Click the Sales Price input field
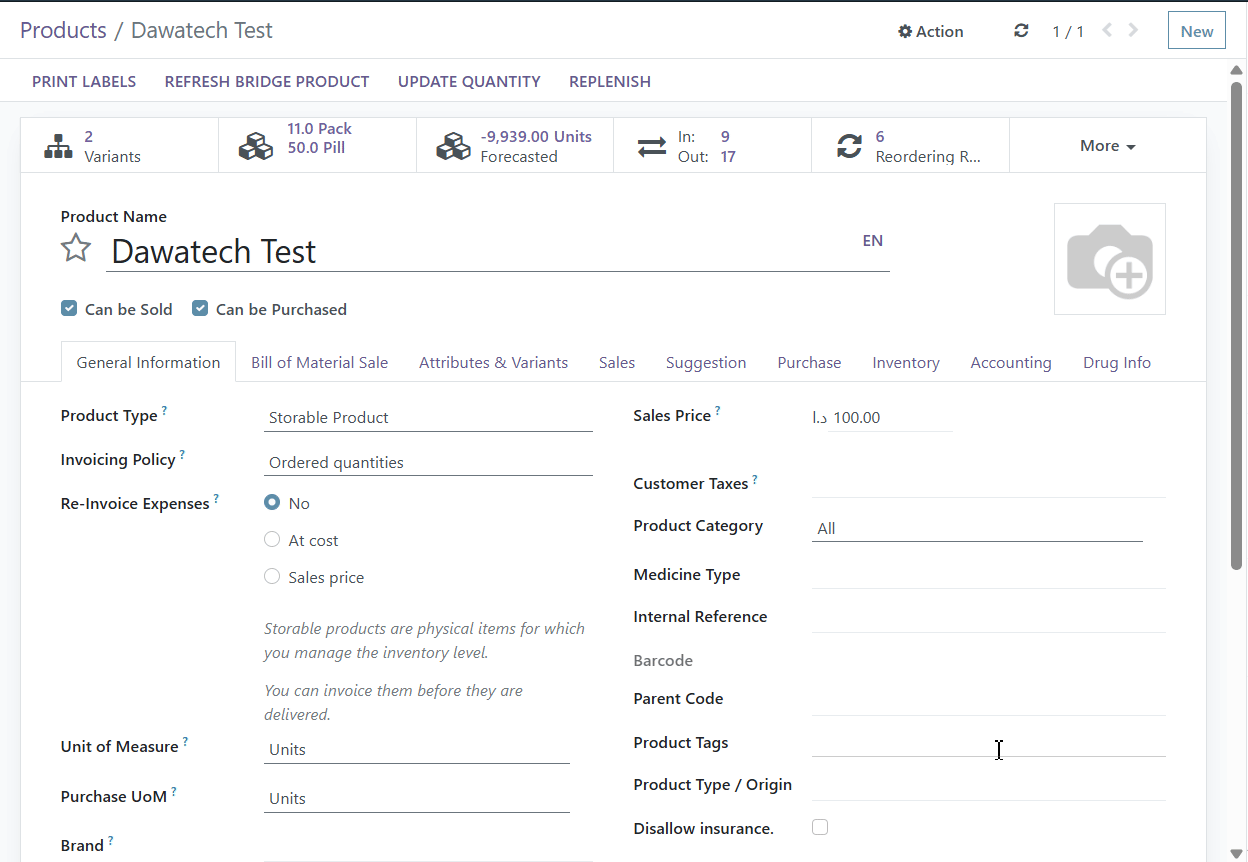This screenshot has width=1248, height=862. [892, 418]
